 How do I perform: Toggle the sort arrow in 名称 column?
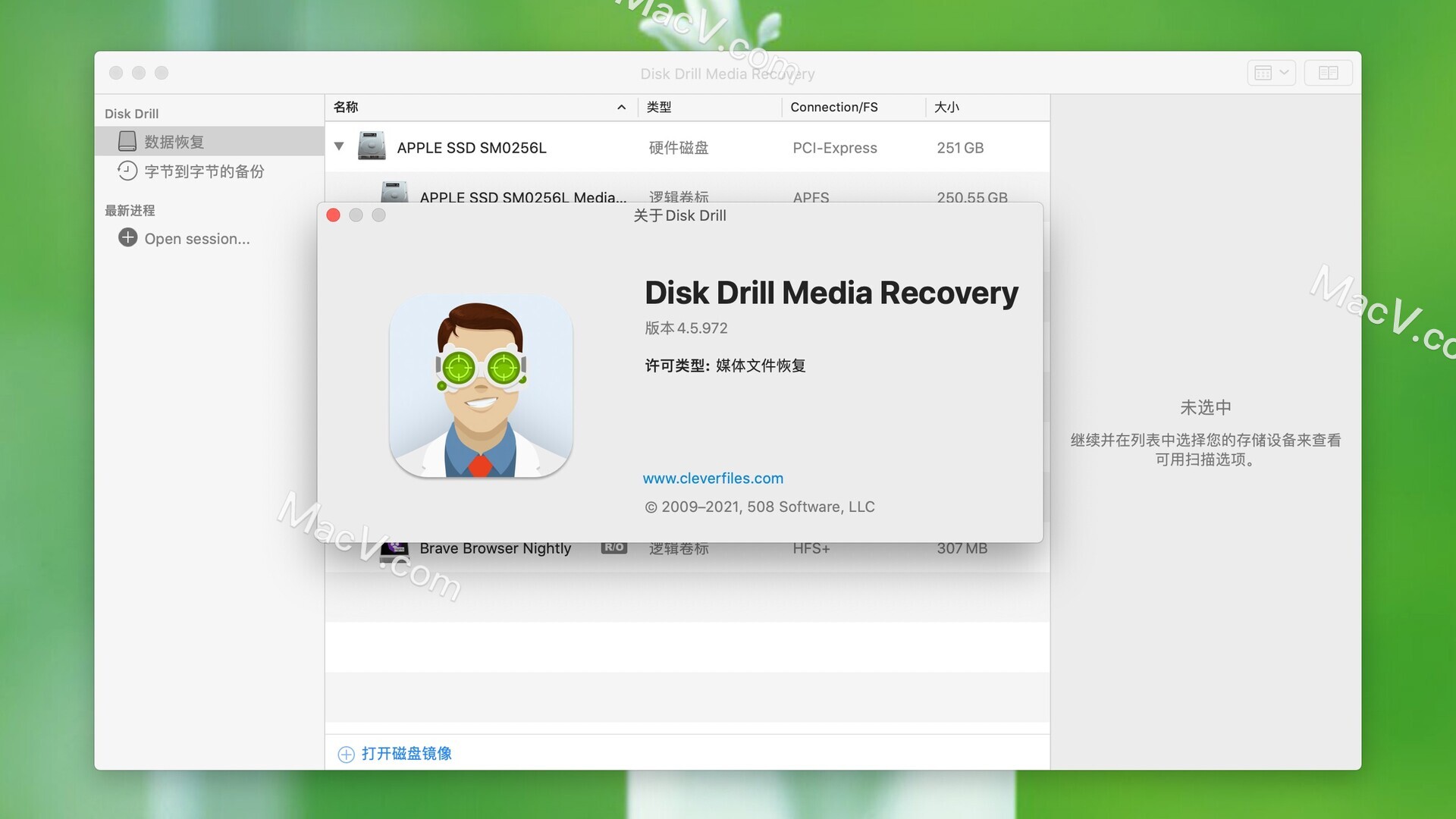coord(622,107)
